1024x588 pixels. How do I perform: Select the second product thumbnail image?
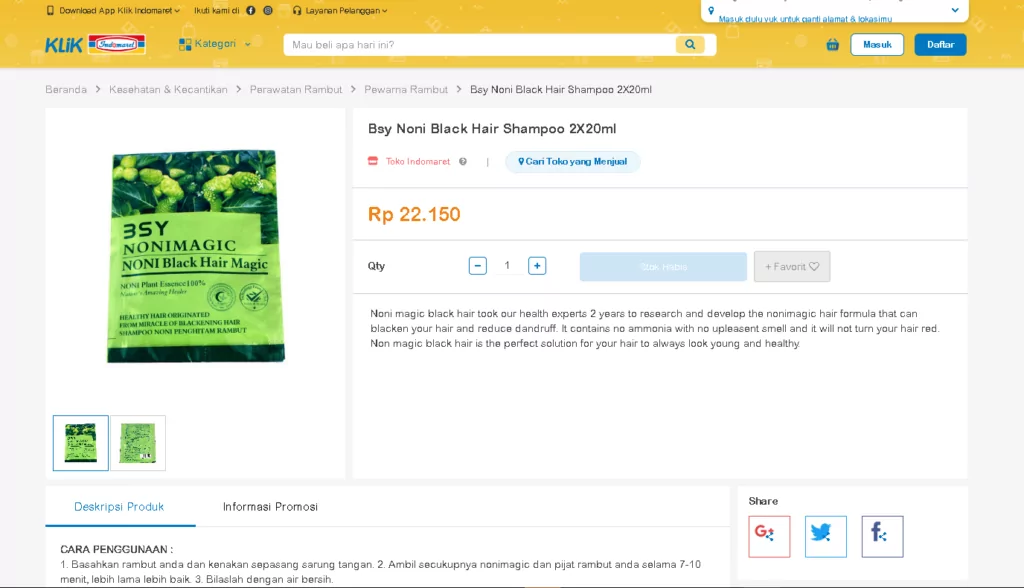point(138,443)
